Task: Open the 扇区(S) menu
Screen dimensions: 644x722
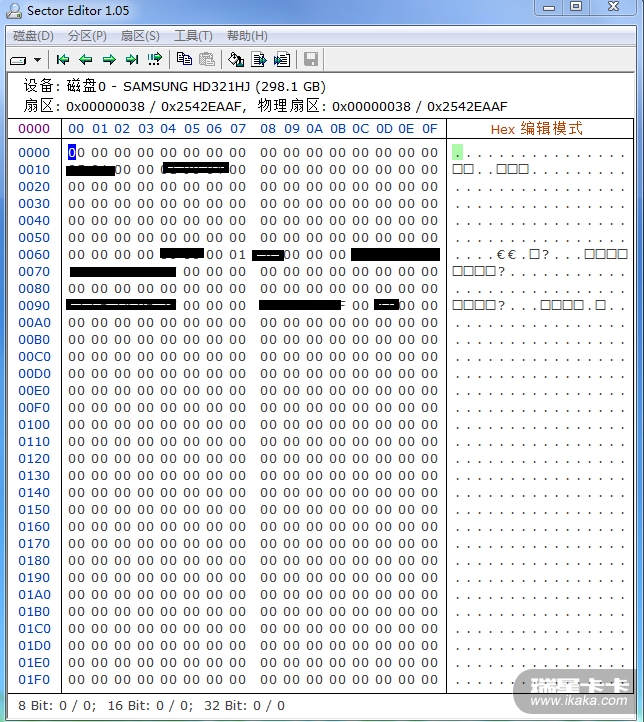Action: 140,36
